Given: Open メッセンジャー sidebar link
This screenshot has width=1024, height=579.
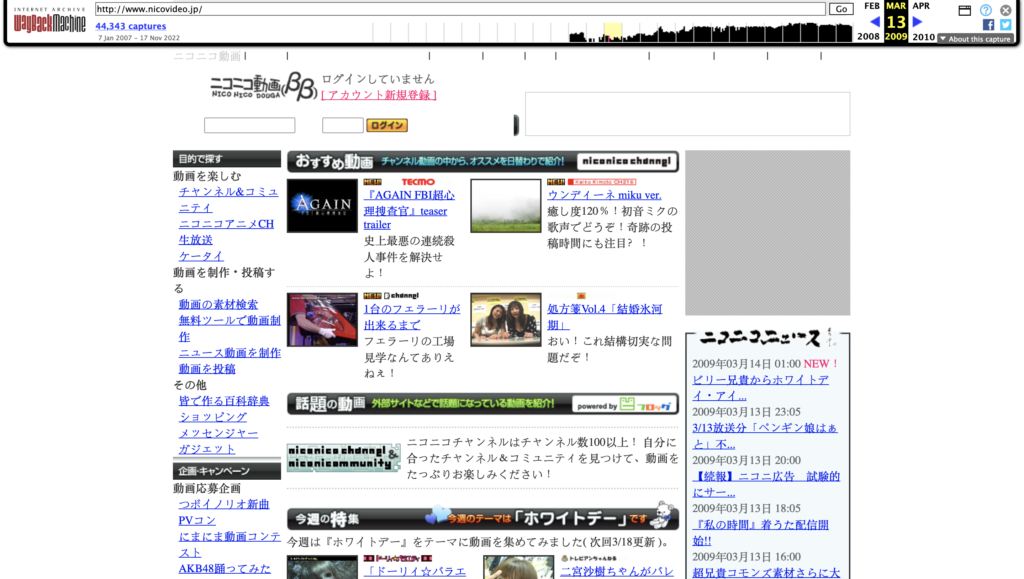Looking at the screenshot, I should click(x=218, y=433).
